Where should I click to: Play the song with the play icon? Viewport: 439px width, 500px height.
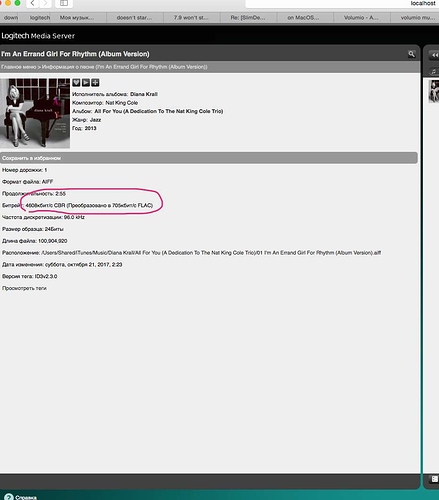[86, 83]
